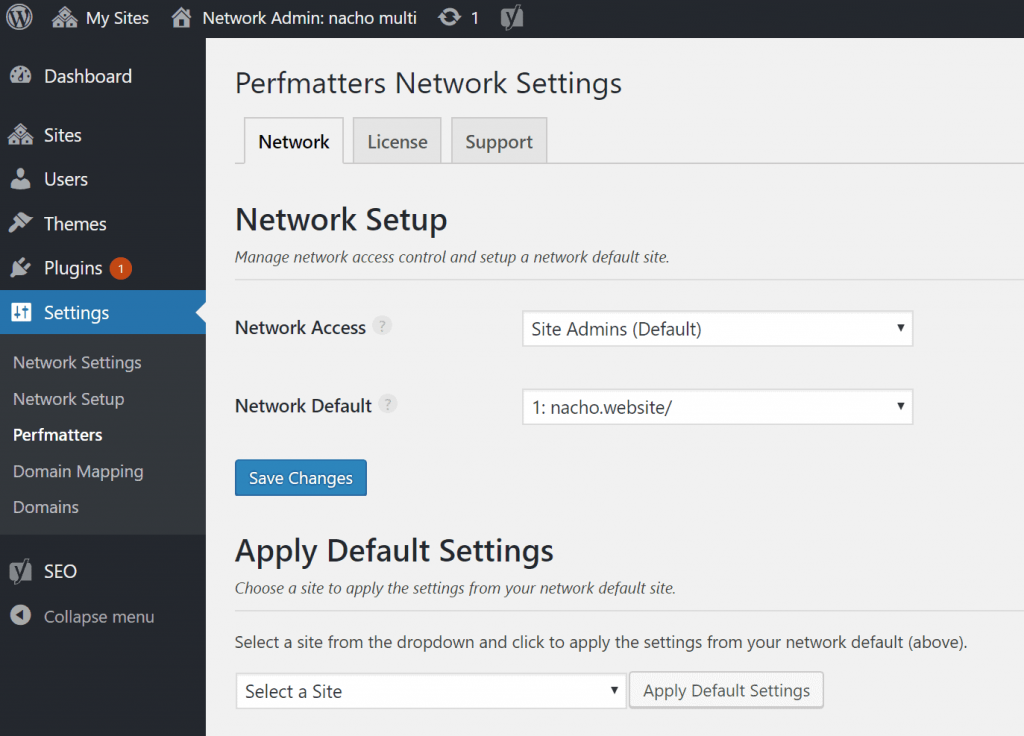Switch to the License tab
Viewport: 1024px width, 736px height.
397,142
